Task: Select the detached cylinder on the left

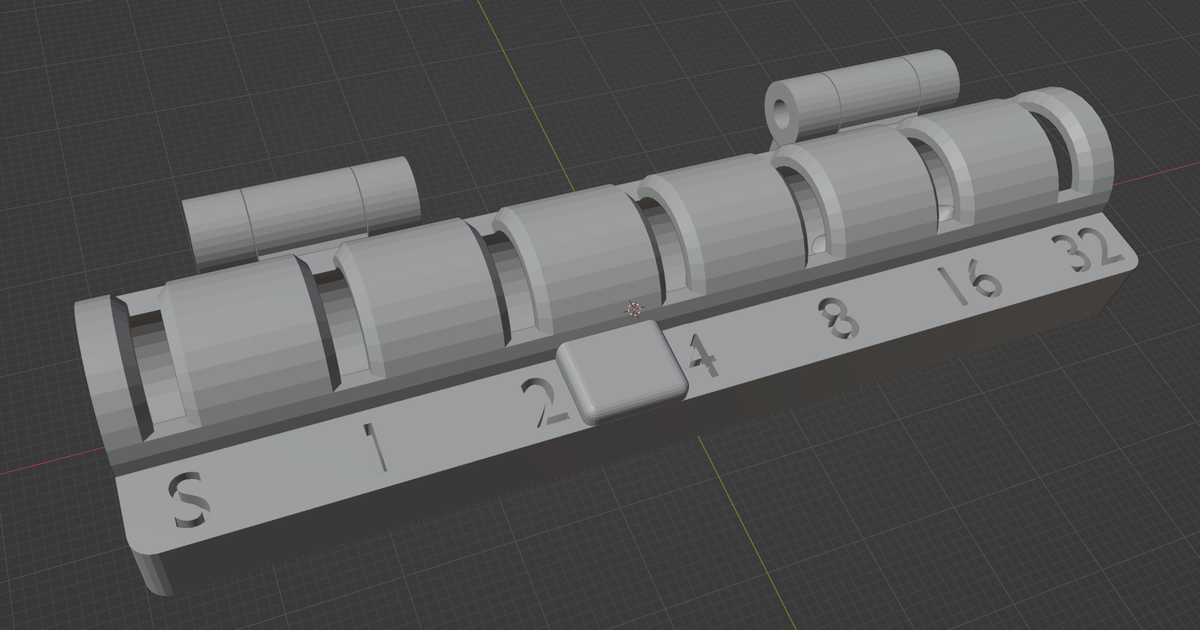Action: point(300,210)
